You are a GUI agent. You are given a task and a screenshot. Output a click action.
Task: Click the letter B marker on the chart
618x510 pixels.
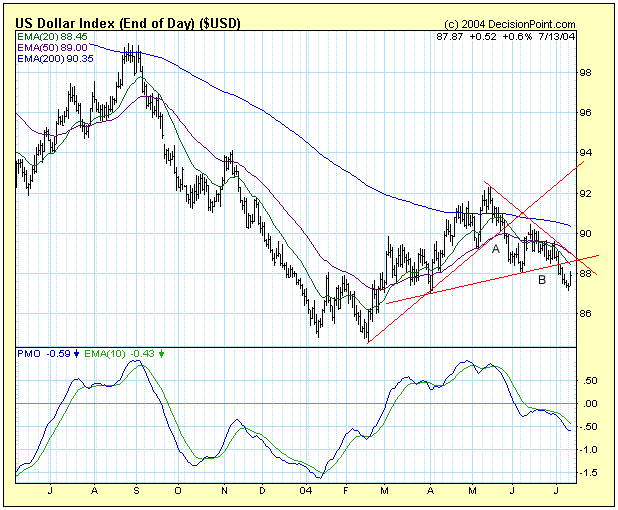(541, 280)
